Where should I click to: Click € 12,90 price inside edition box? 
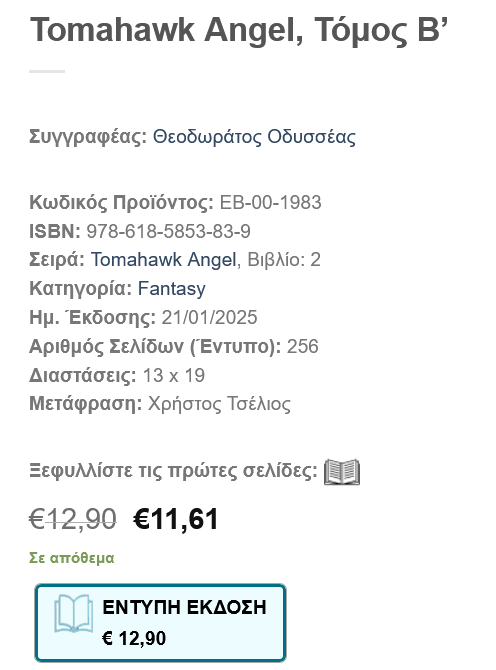(134, 638)
